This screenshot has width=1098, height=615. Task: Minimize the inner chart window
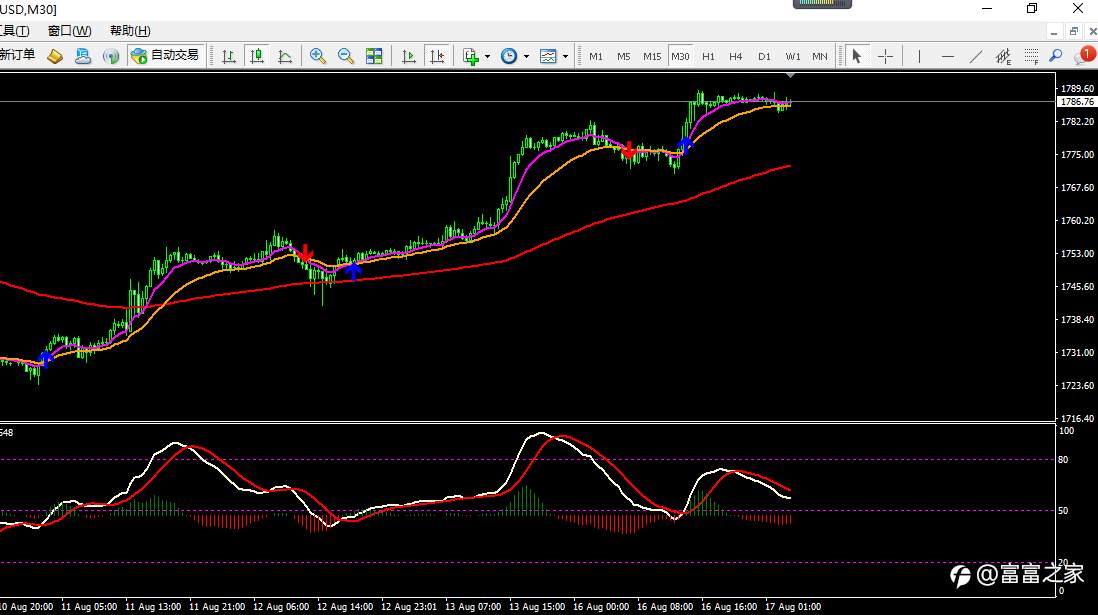click(x=1054, y=32)
